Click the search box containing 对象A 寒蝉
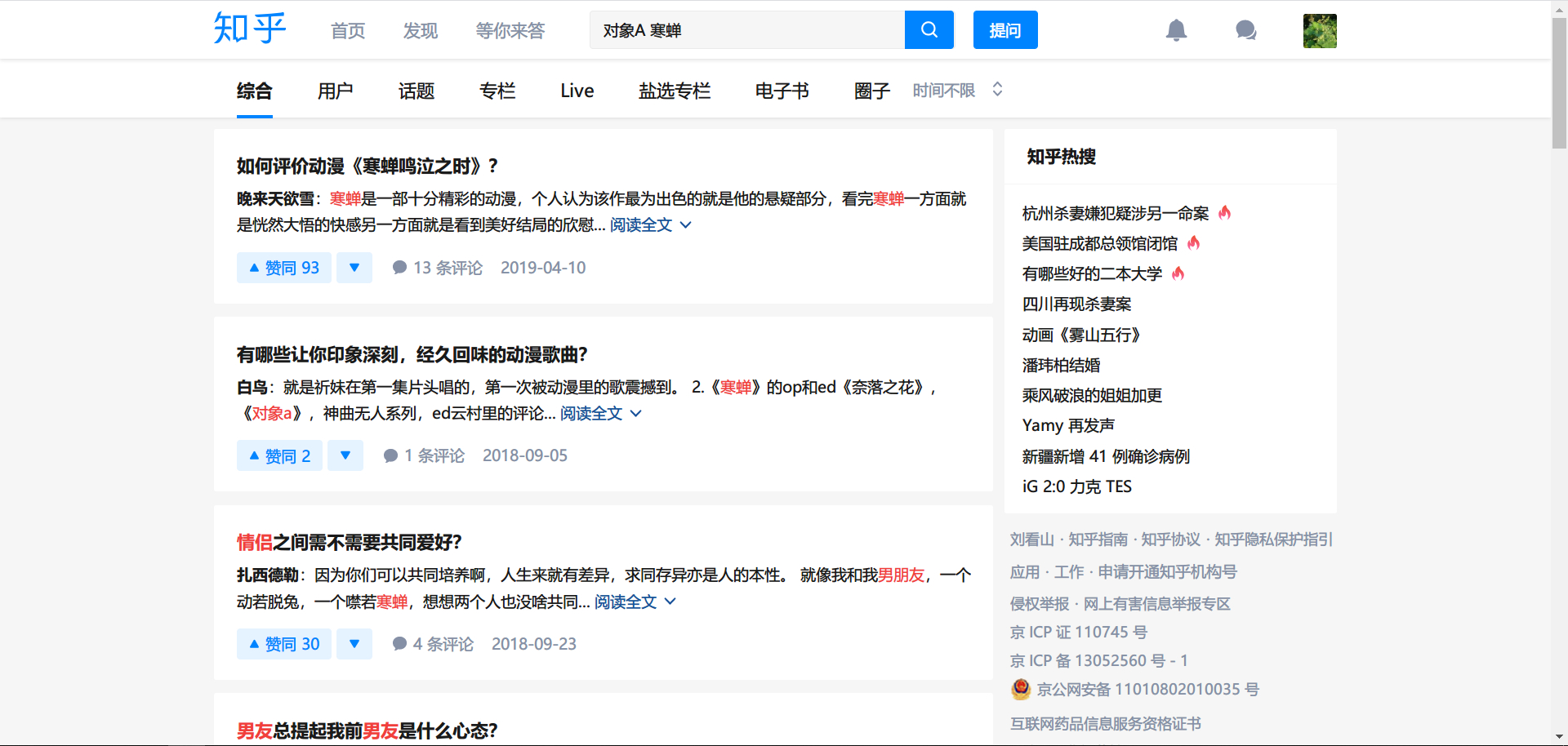 747,30
